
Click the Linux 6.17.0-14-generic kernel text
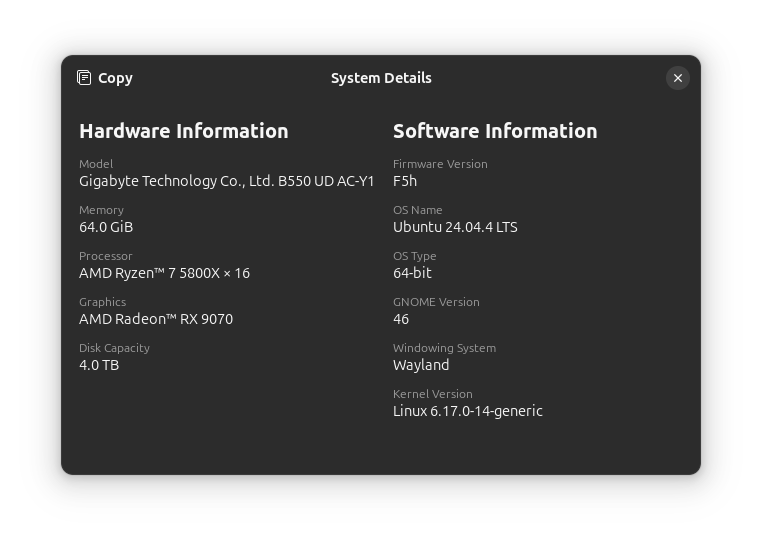(x=468, y=411)
